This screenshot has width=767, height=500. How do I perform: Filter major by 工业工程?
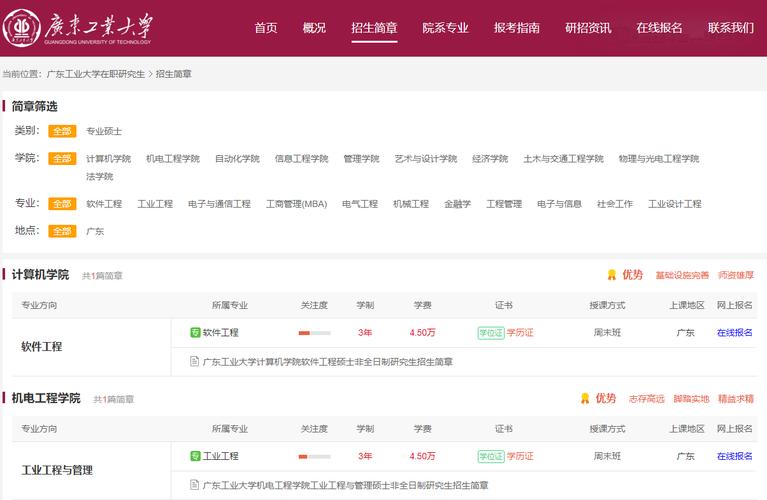(x=155, y=204)
